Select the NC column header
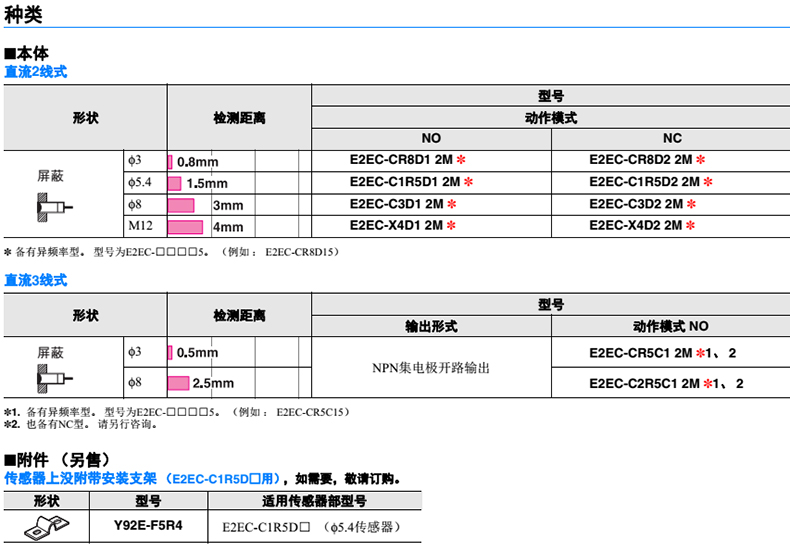This screenshot has width=790, height=551. point(671,138)
